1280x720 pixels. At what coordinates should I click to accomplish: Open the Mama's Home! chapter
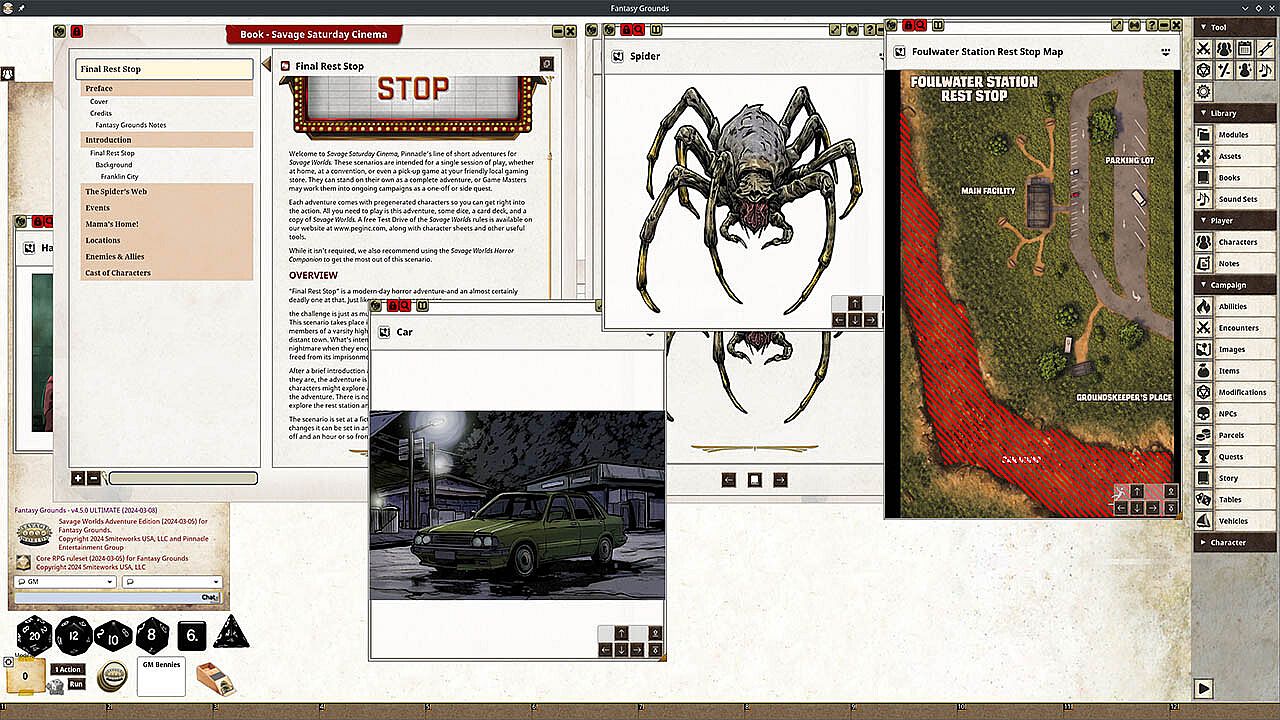point(167,224)
